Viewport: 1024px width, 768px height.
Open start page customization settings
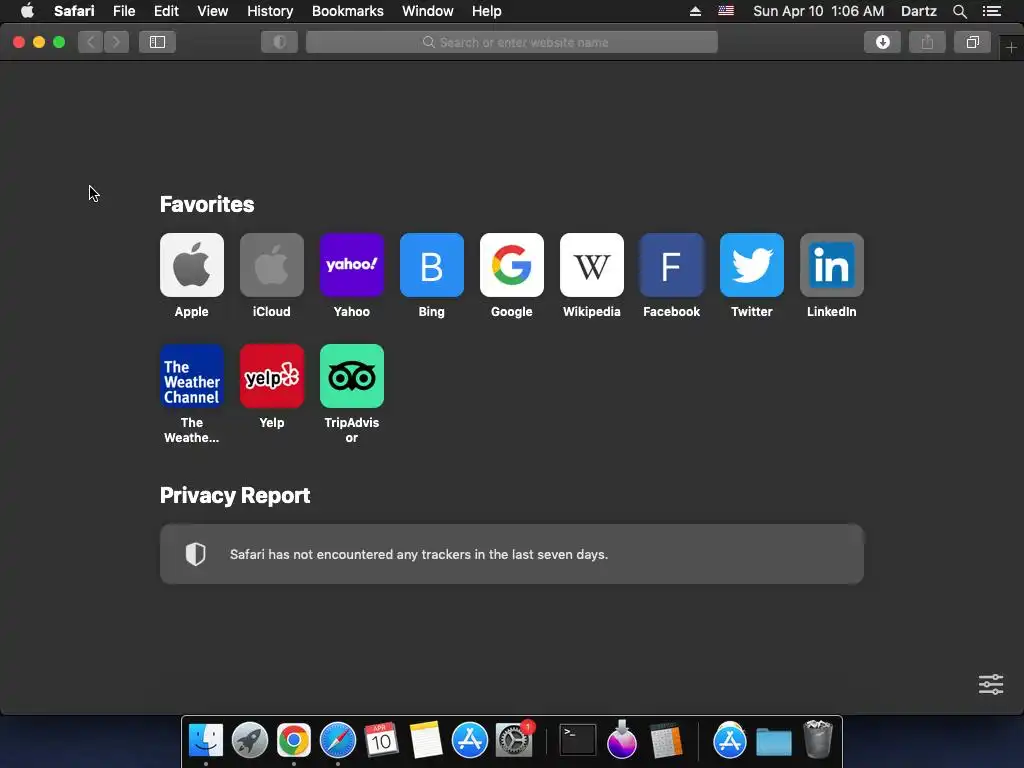[991, 684]
